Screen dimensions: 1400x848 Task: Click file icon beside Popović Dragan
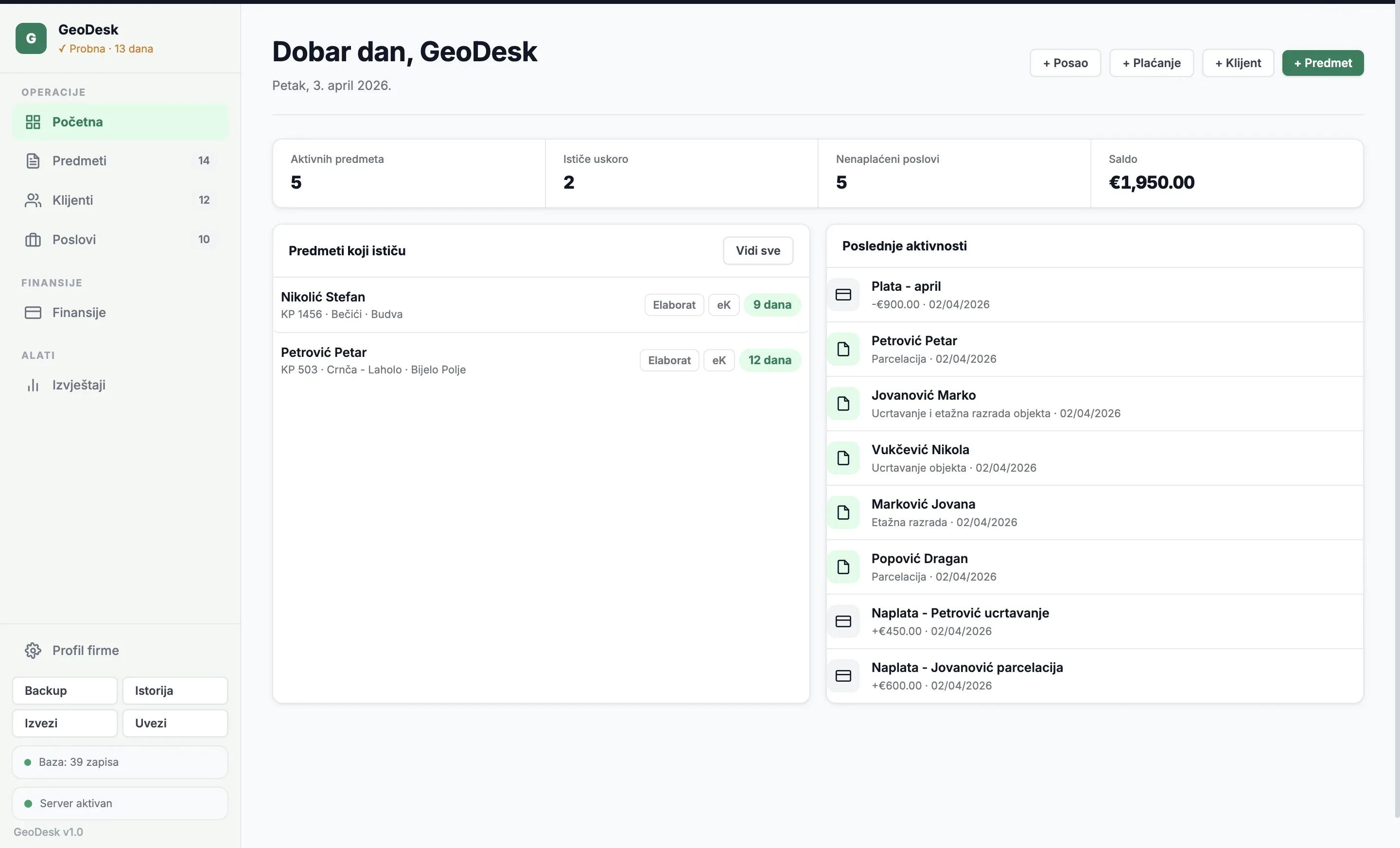point(843,567)
